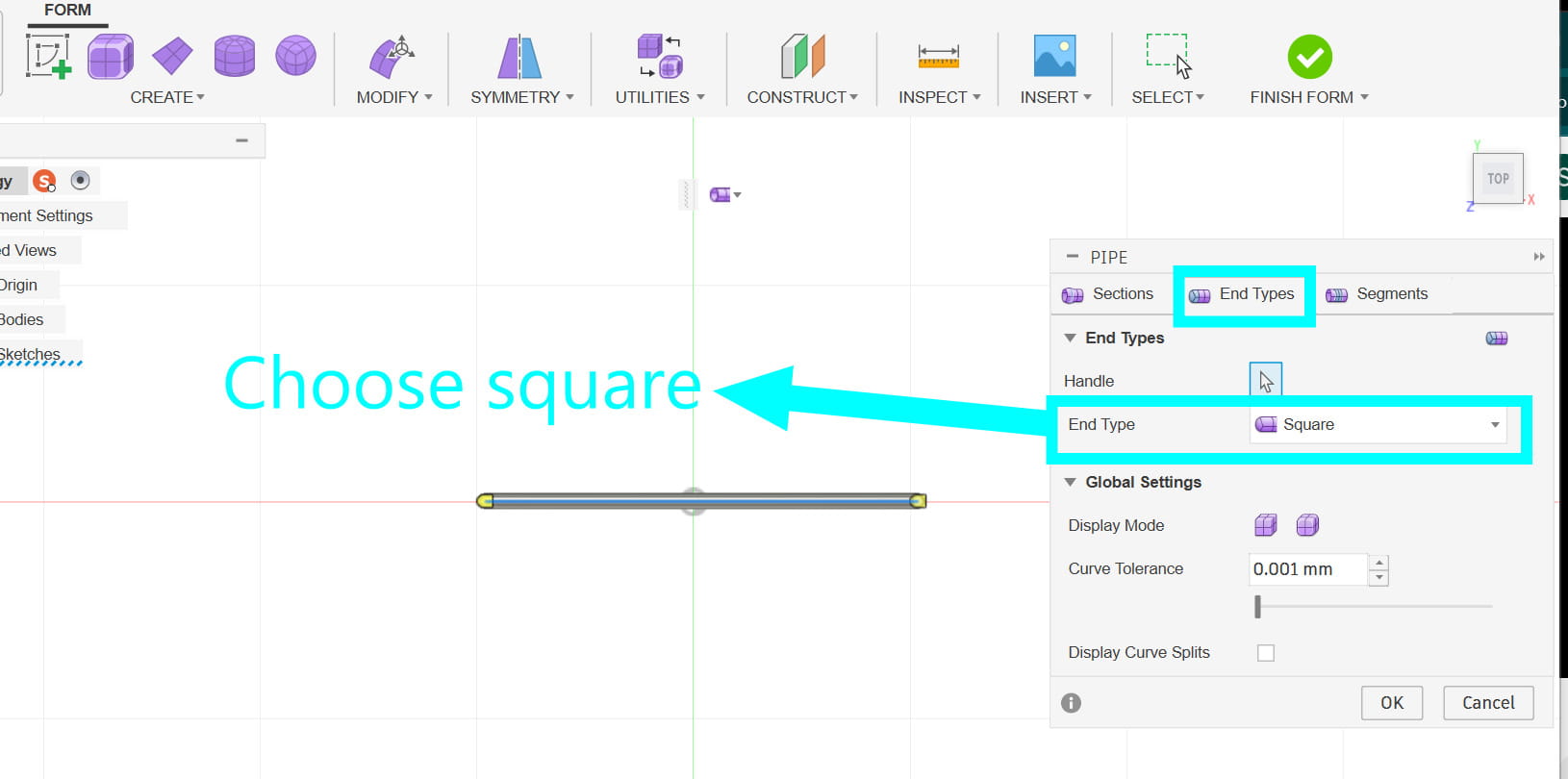Collapse the browser panel with minus button
Viewport: 1568px width, 779px height.
pyautogui.click(x=241, y=140)
